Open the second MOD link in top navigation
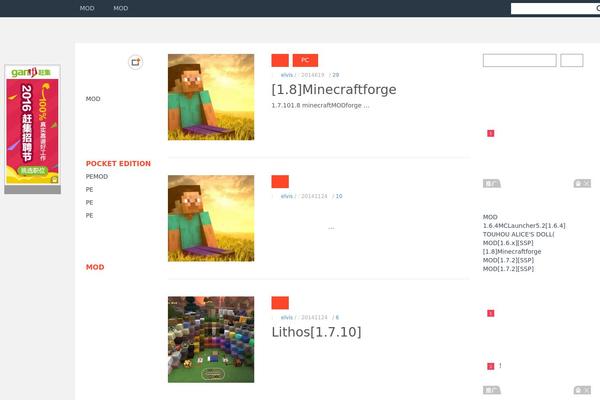This screenshot has width=600, height=400. (121, 8)
